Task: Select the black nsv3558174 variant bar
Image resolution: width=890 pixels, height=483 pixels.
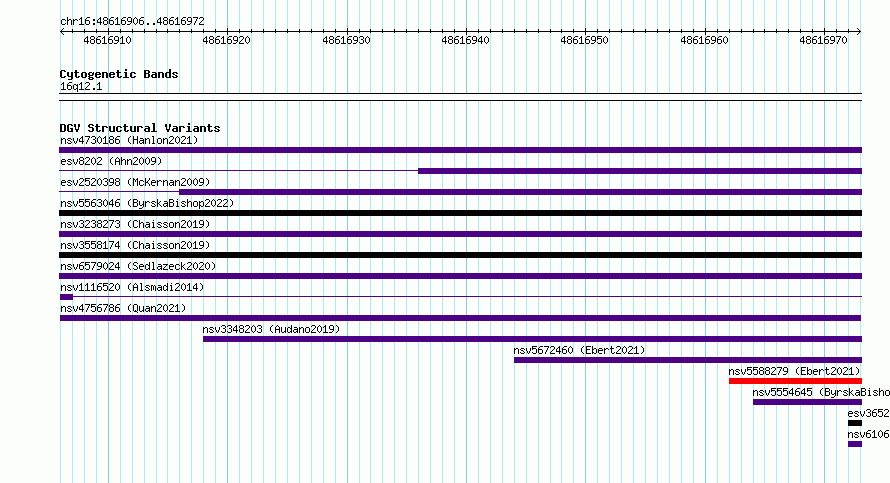Action: (x=460, y=255)
